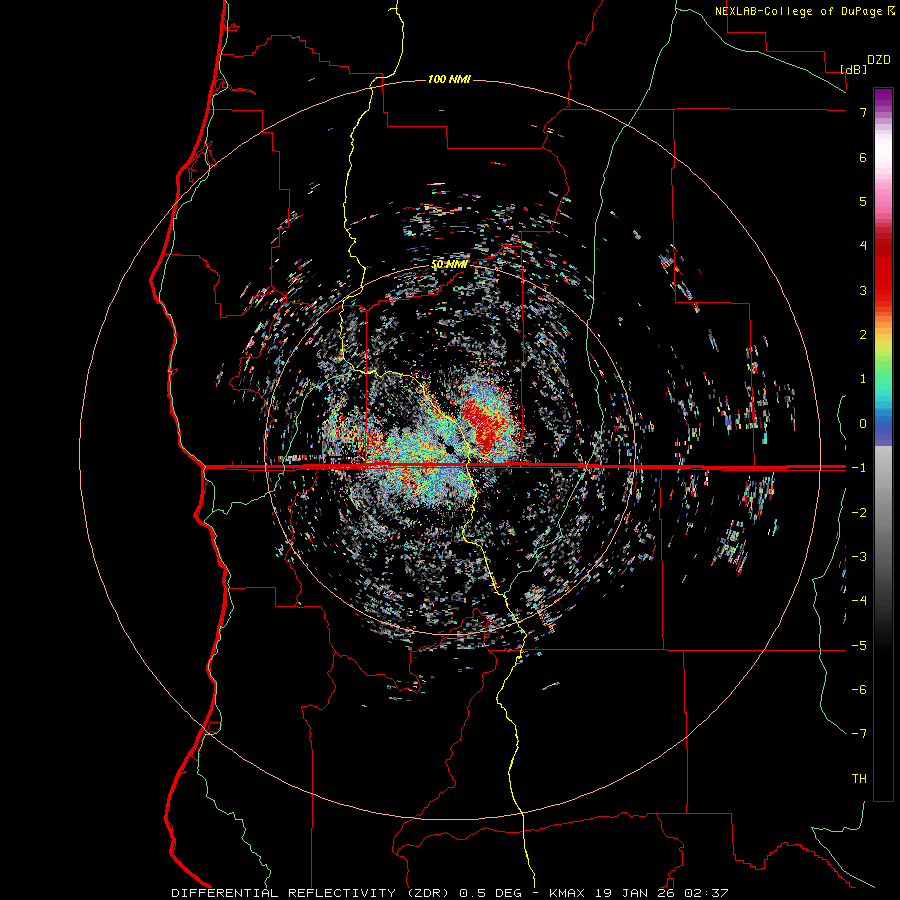The width and height of the screenshot is (900, 900).
Task: Click the 3 value on color scale
Action: (x=863, y=290)
